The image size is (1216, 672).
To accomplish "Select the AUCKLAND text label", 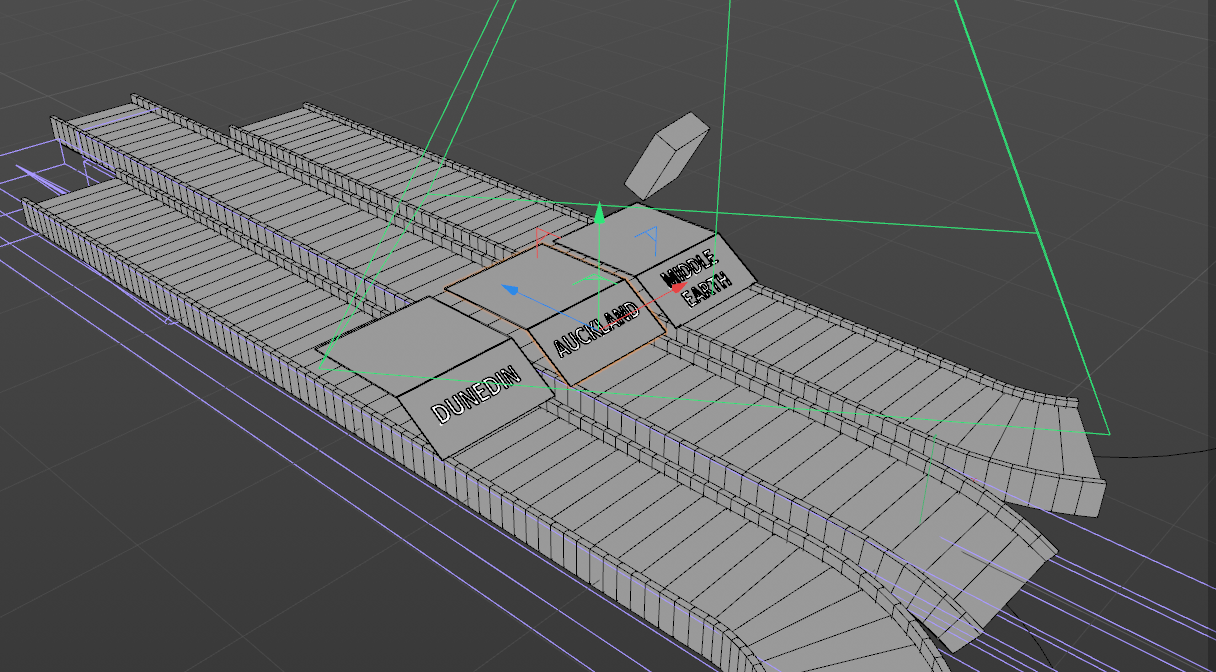I will pos(596,328).
